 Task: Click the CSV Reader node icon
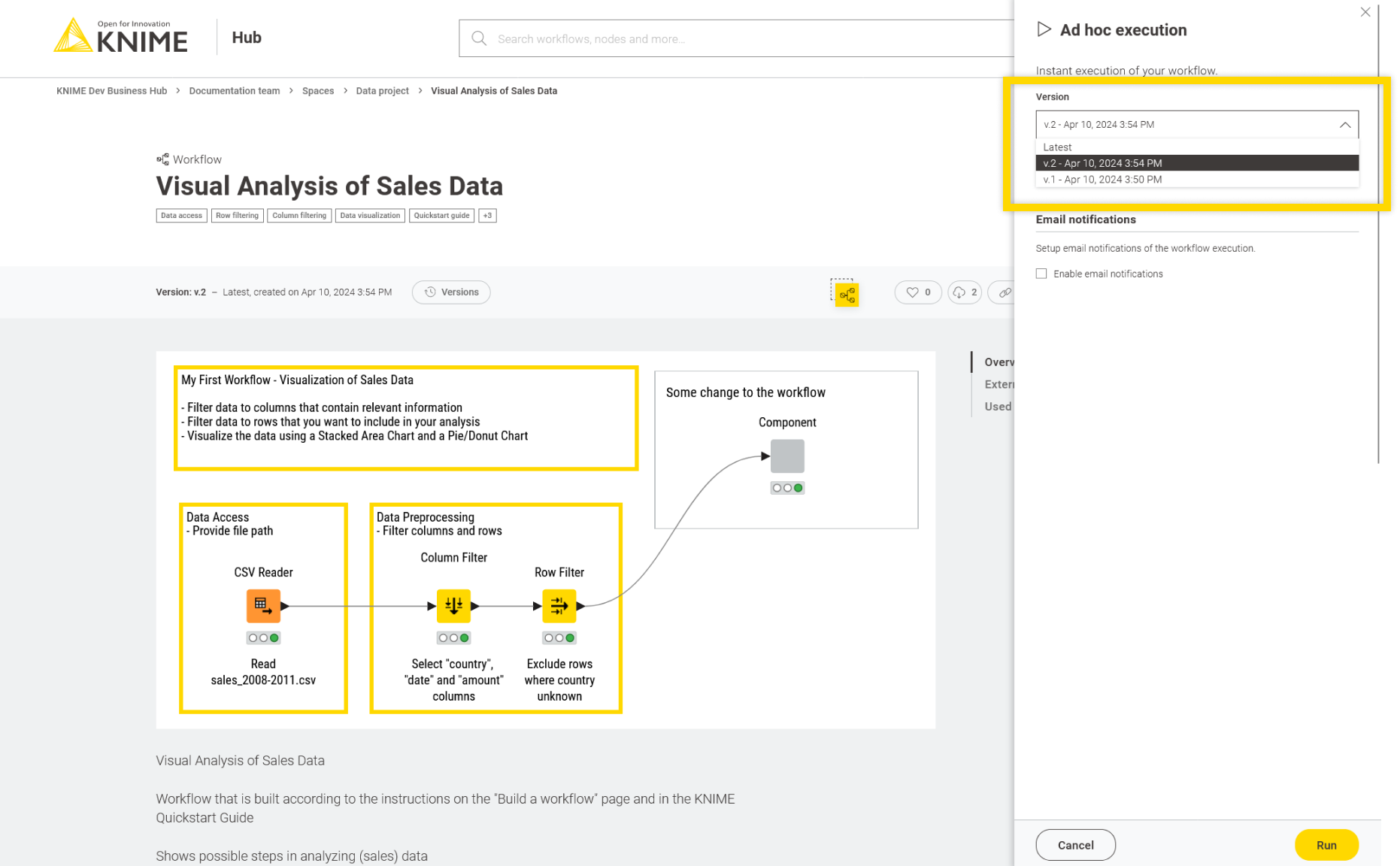[263, 606]
